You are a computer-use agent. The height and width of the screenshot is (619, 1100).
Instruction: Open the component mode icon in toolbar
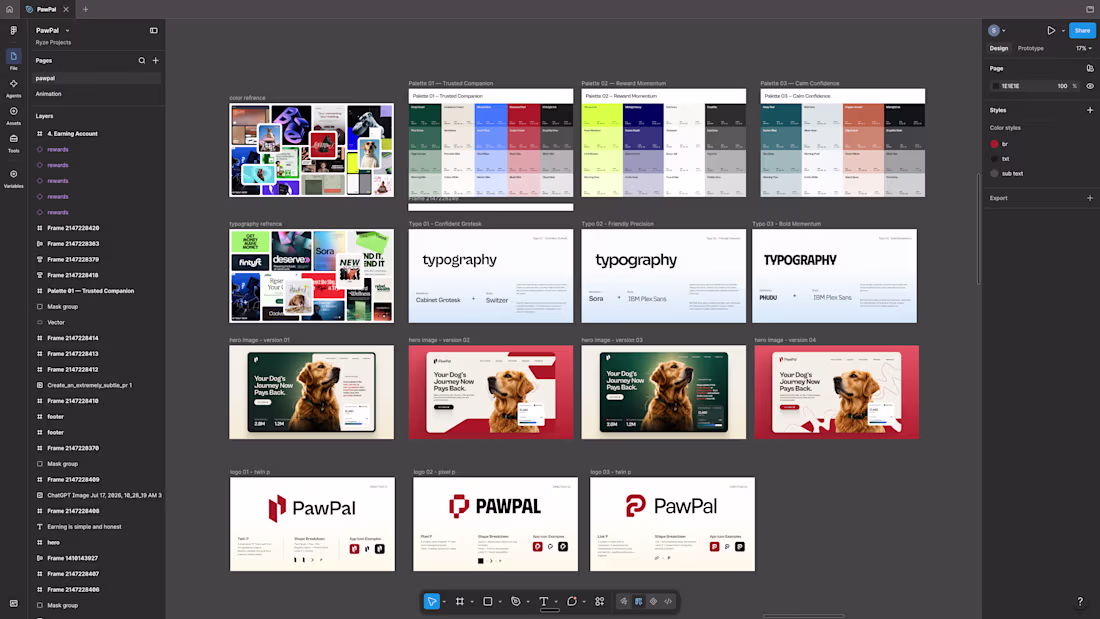coord(653,601)
